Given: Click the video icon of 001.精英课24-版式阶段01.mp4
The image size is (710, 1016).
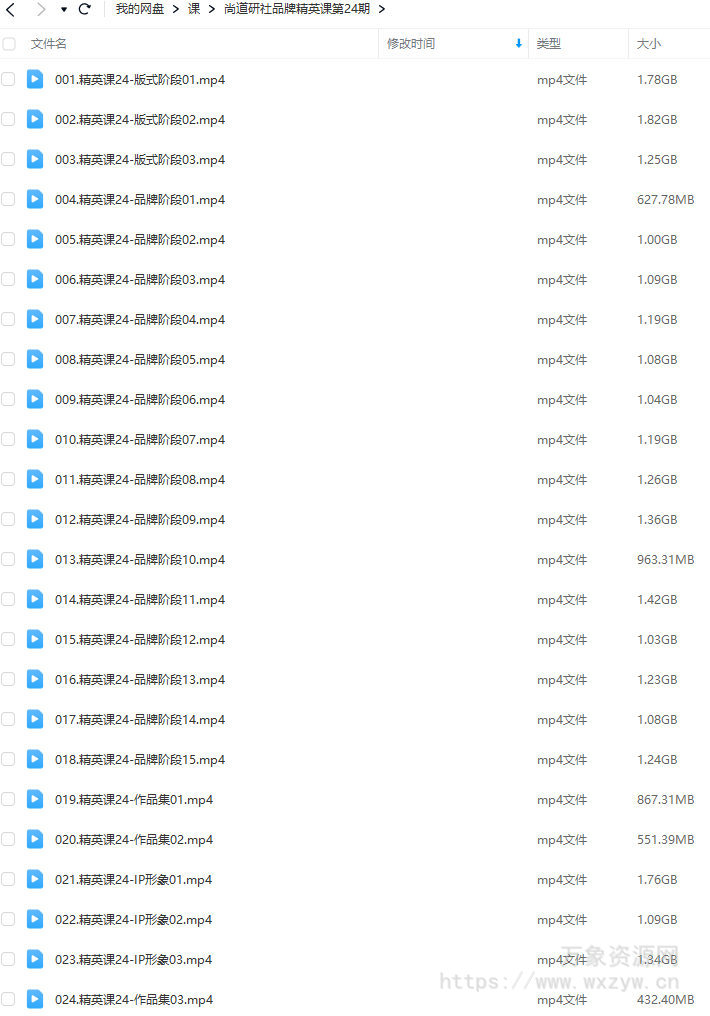Looking at the screenshot, I should tap(35, 79).
